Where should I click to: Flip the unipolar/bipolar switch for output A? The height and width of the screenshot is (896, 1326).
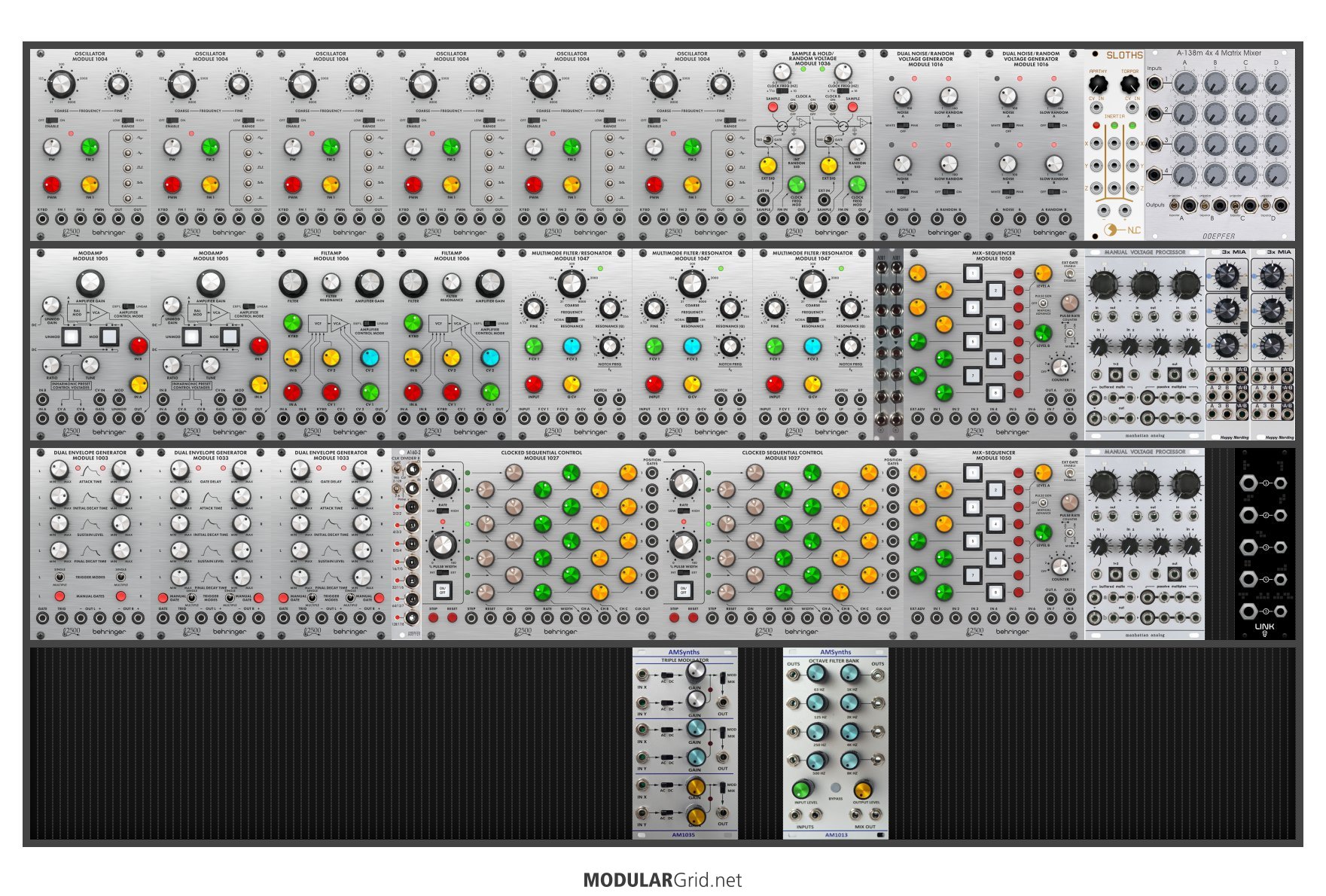(1175, 204)
